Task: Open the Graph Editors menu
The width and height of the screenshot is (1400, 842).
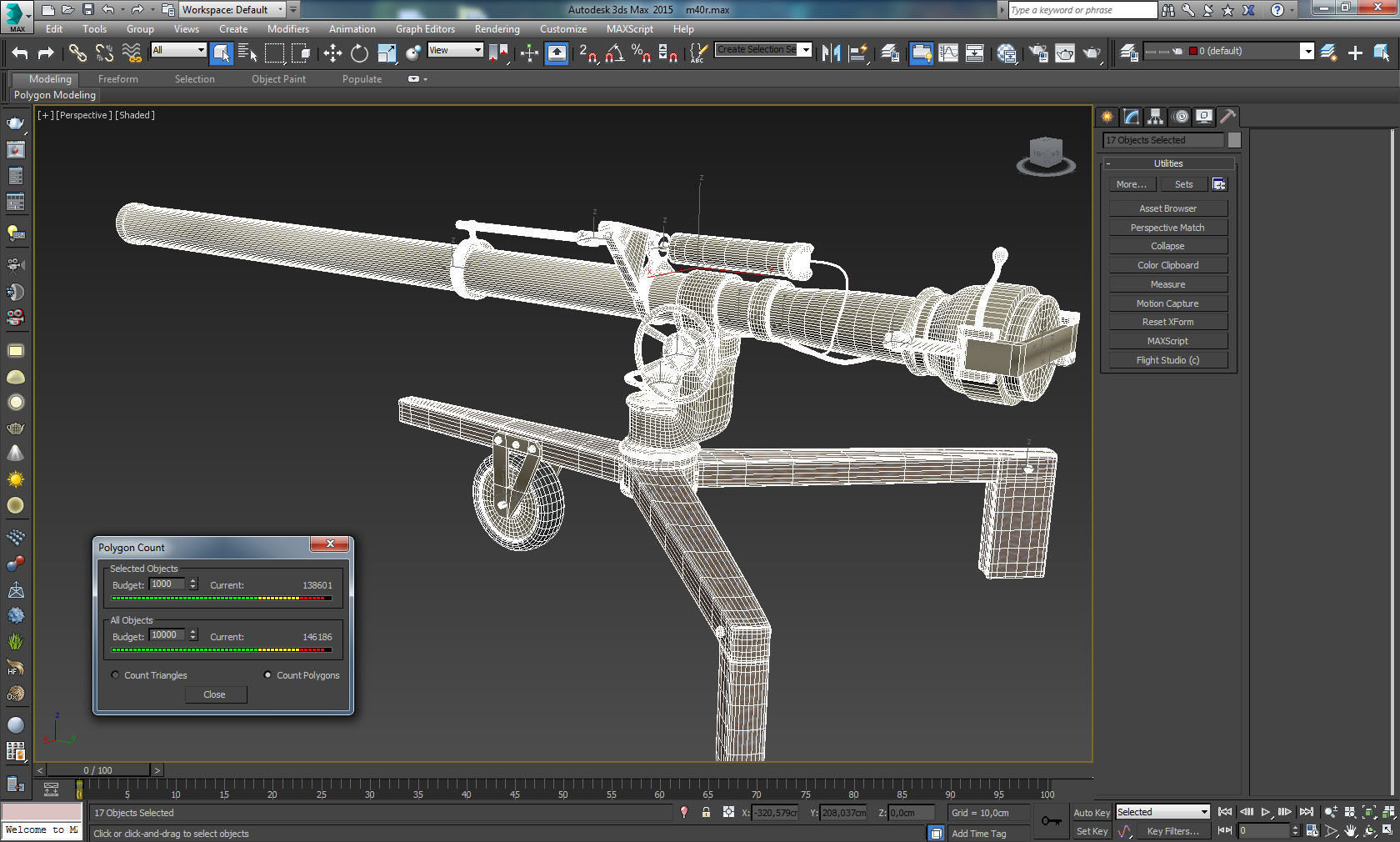Action: pyautogui.click(x=425, y=29)
